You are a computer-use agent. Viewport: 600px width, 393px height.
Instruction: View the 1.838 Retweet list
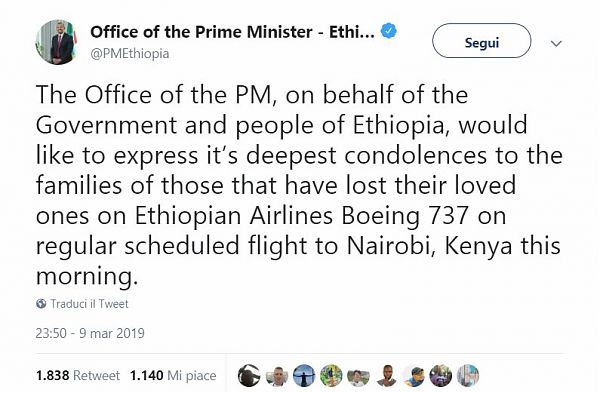(78, 375)
